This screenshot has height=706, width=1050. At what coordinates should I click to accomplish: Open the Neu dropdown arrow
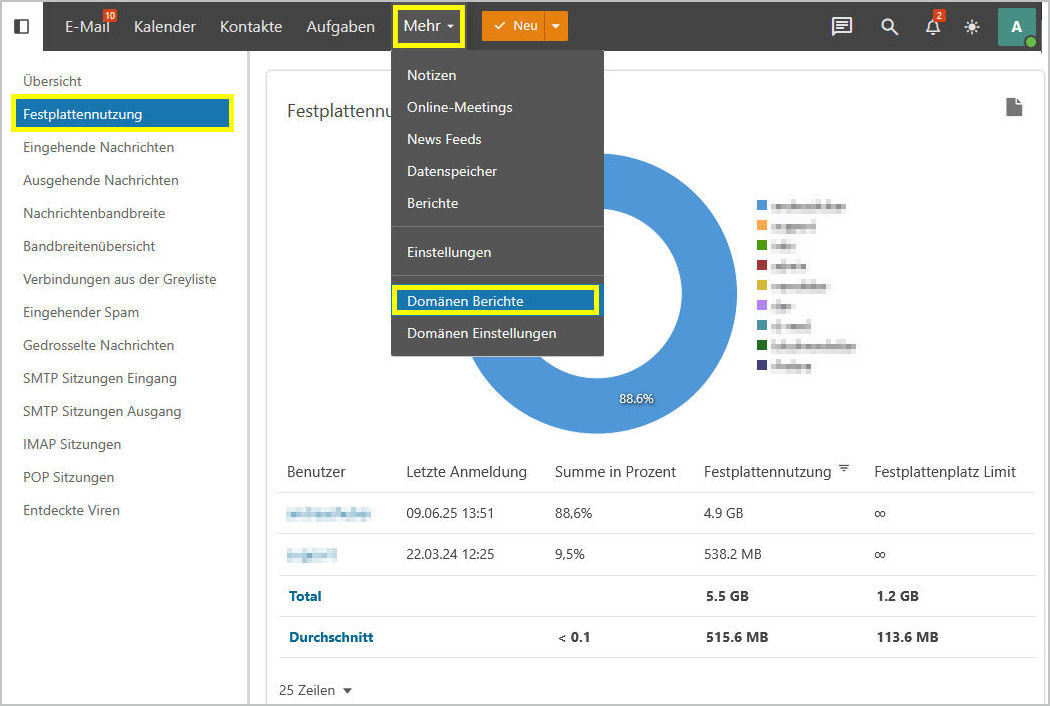(556, 26)
